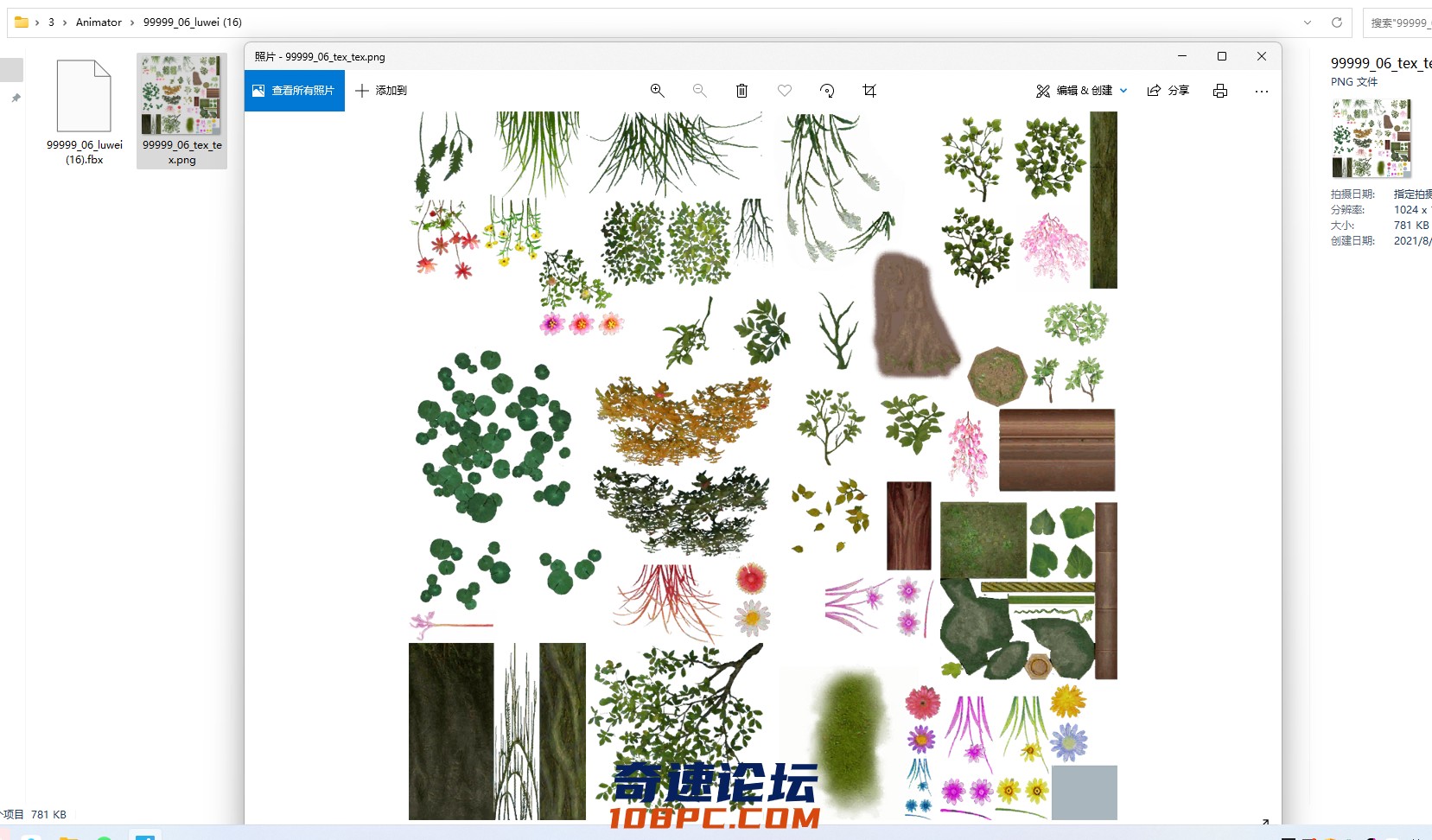Click the expand chevron after '3' in breadcrumb
This screenshot has height=840, width=1432.
65,22
